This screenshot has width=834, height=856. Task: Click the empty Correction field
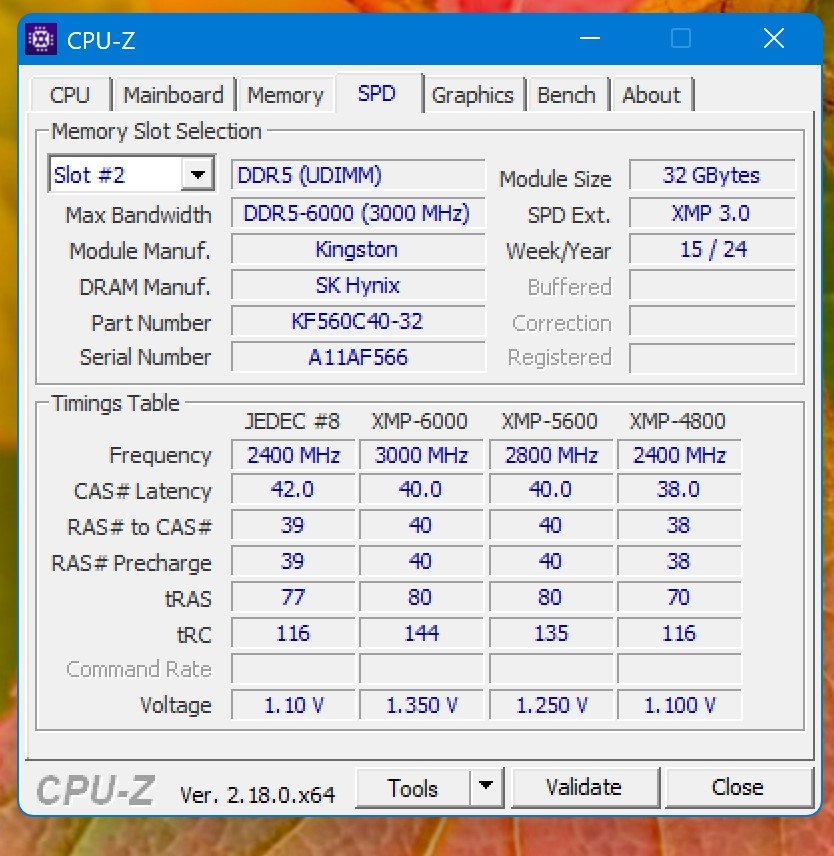[712, 322]
